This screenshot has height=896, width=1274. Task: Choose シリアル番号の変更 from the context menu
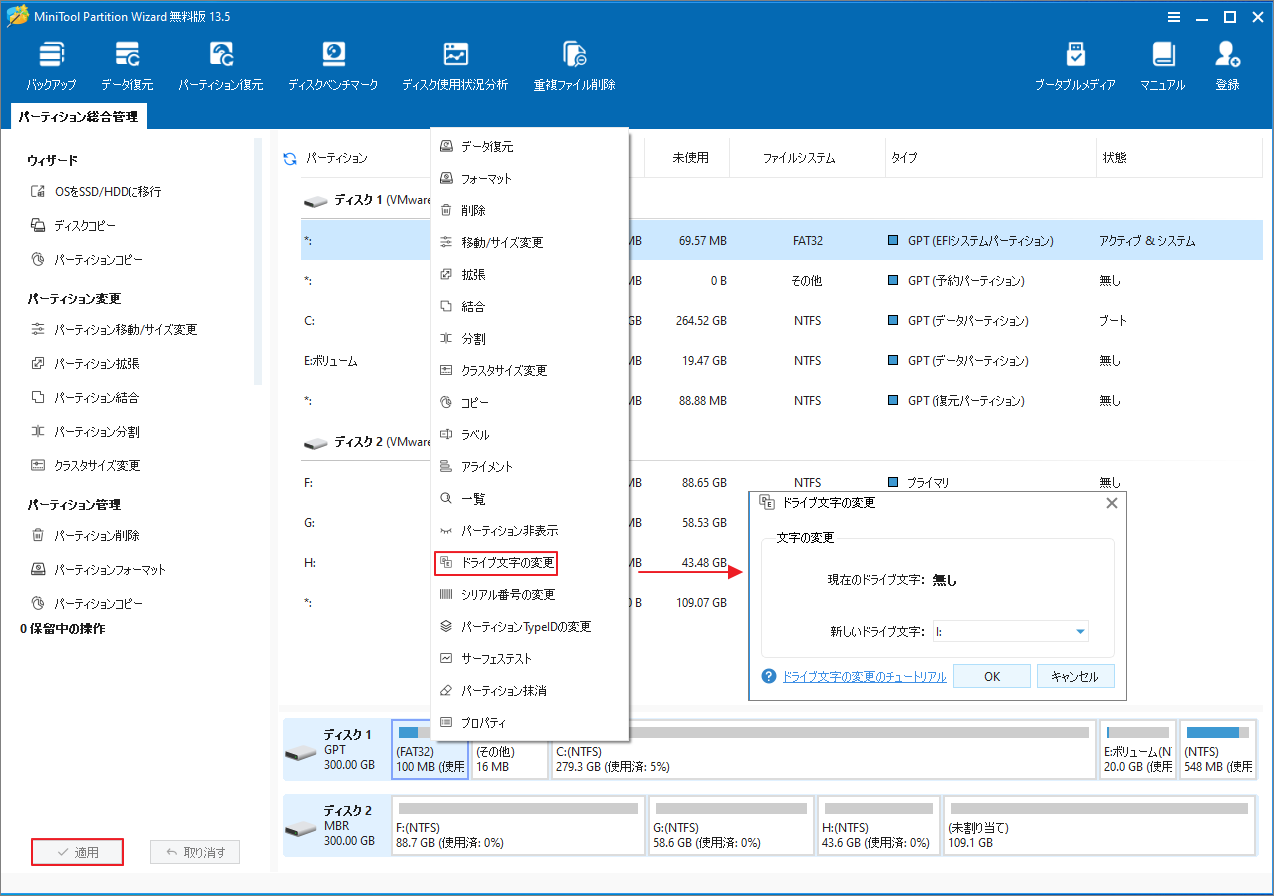click(508, 595)
